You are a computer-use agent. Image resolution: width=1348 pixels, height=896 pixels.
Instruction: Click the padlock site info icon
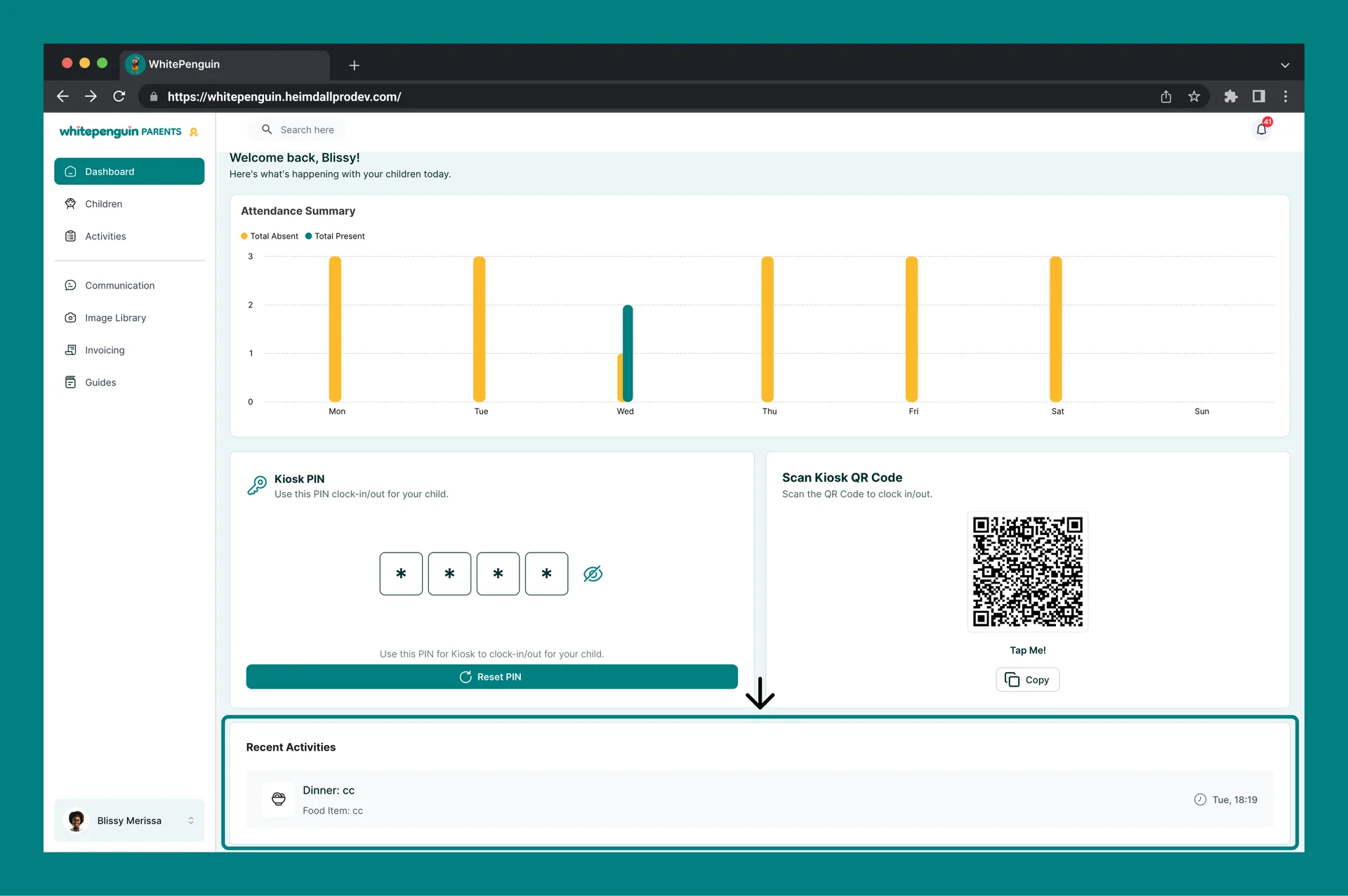tap(154, 97)
